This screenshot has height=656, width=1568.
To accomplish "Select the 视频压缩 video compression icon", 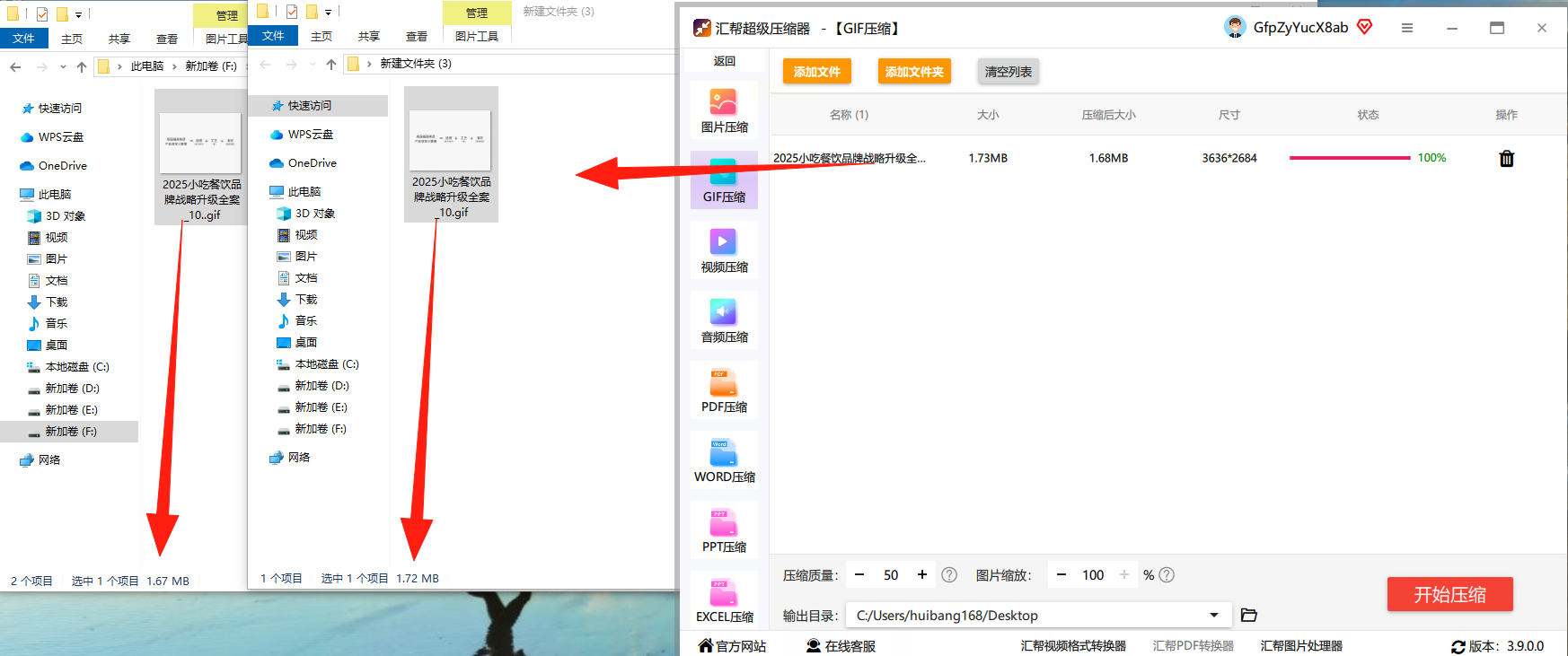I will (724, 250).
